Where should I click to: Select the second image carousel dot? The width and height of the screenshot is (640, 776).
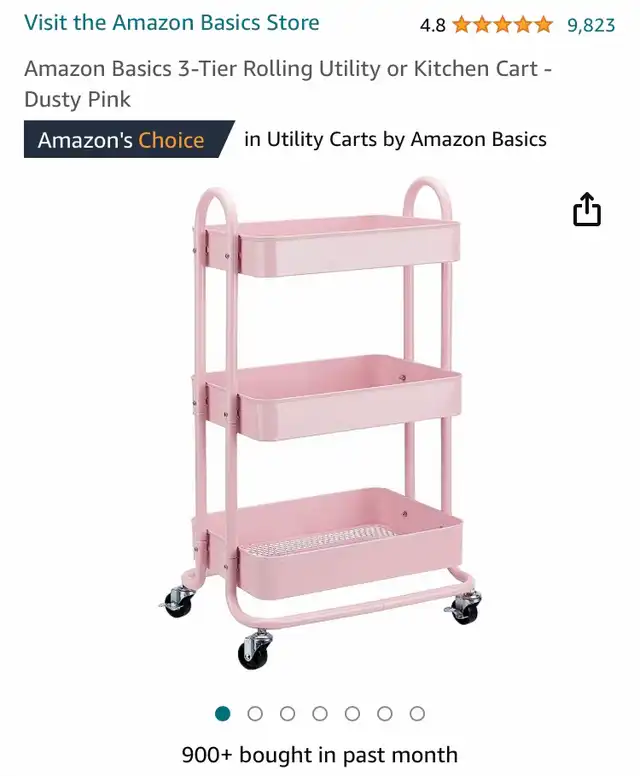click(x=255, y=714)
